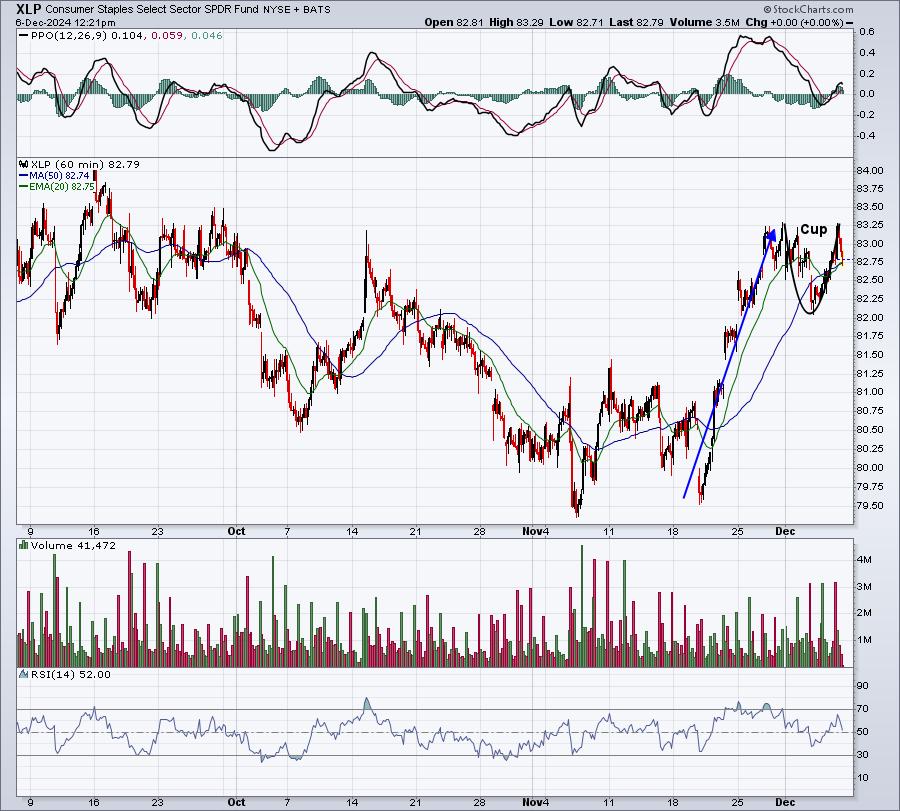This screenshot has height=811, width=900.
Task: Click the 1M volume axis label
Action: [x=864, y=640]
